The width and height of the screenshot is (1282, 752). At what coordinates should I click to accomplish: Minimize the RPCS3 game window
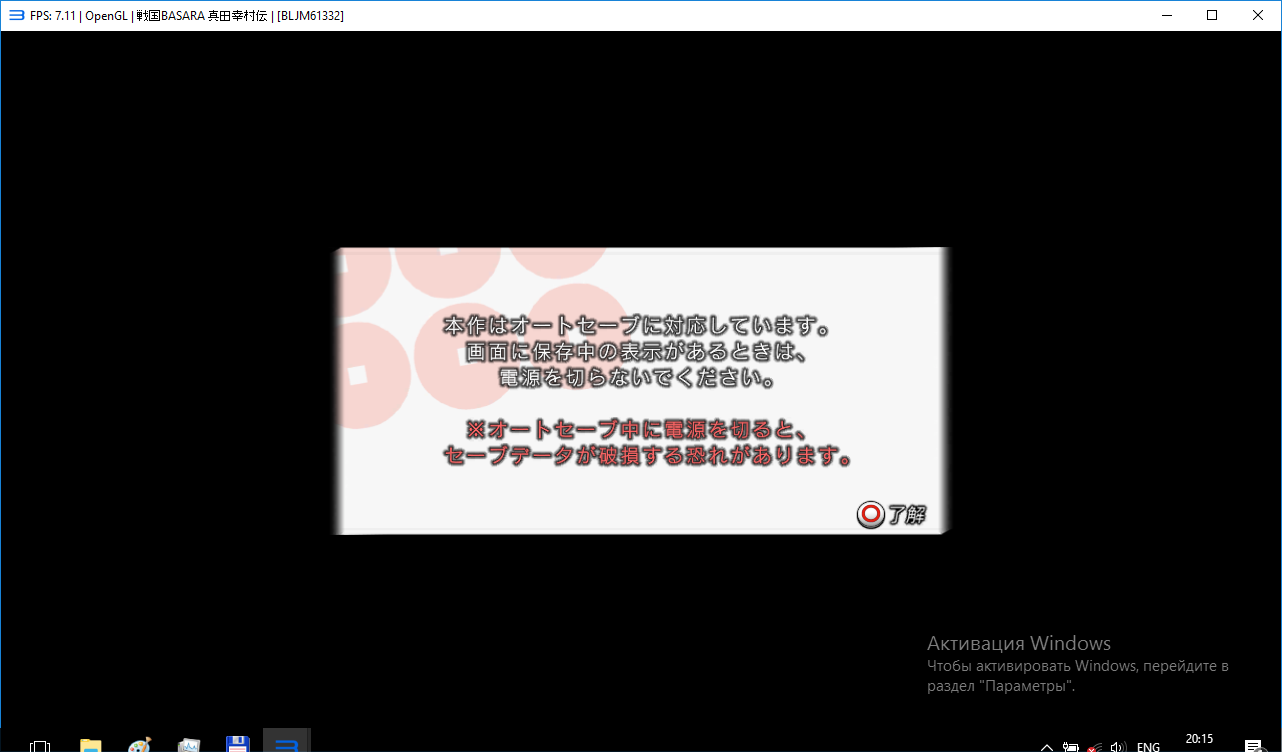1166,15
